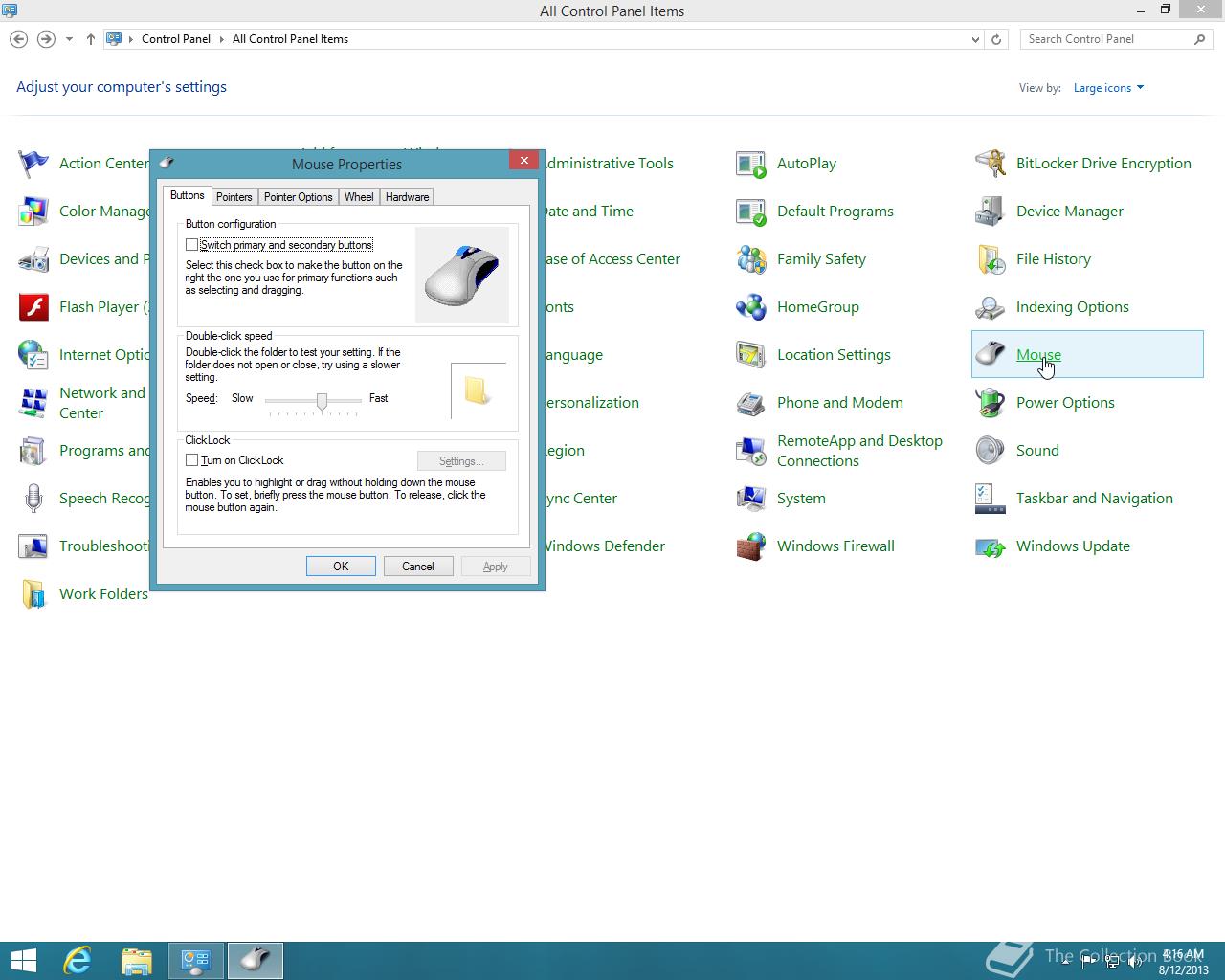Image resolution: width=1225 pixels, height=980 pixels.
Task: Open Device Manager icon
Action: click(x=991, y=212)
